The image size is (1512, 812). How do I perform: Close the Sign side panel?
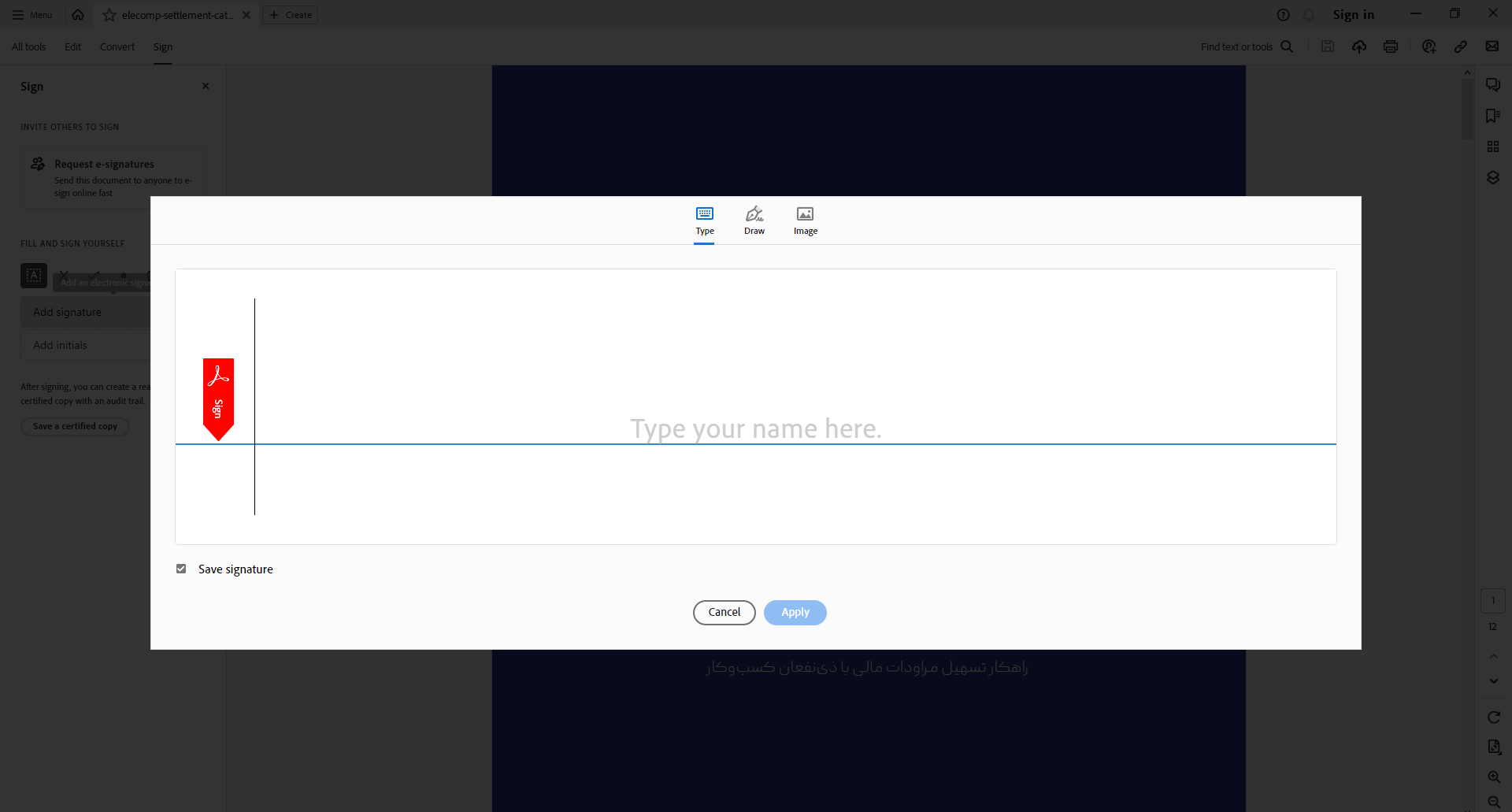click(x=206, y=86)
